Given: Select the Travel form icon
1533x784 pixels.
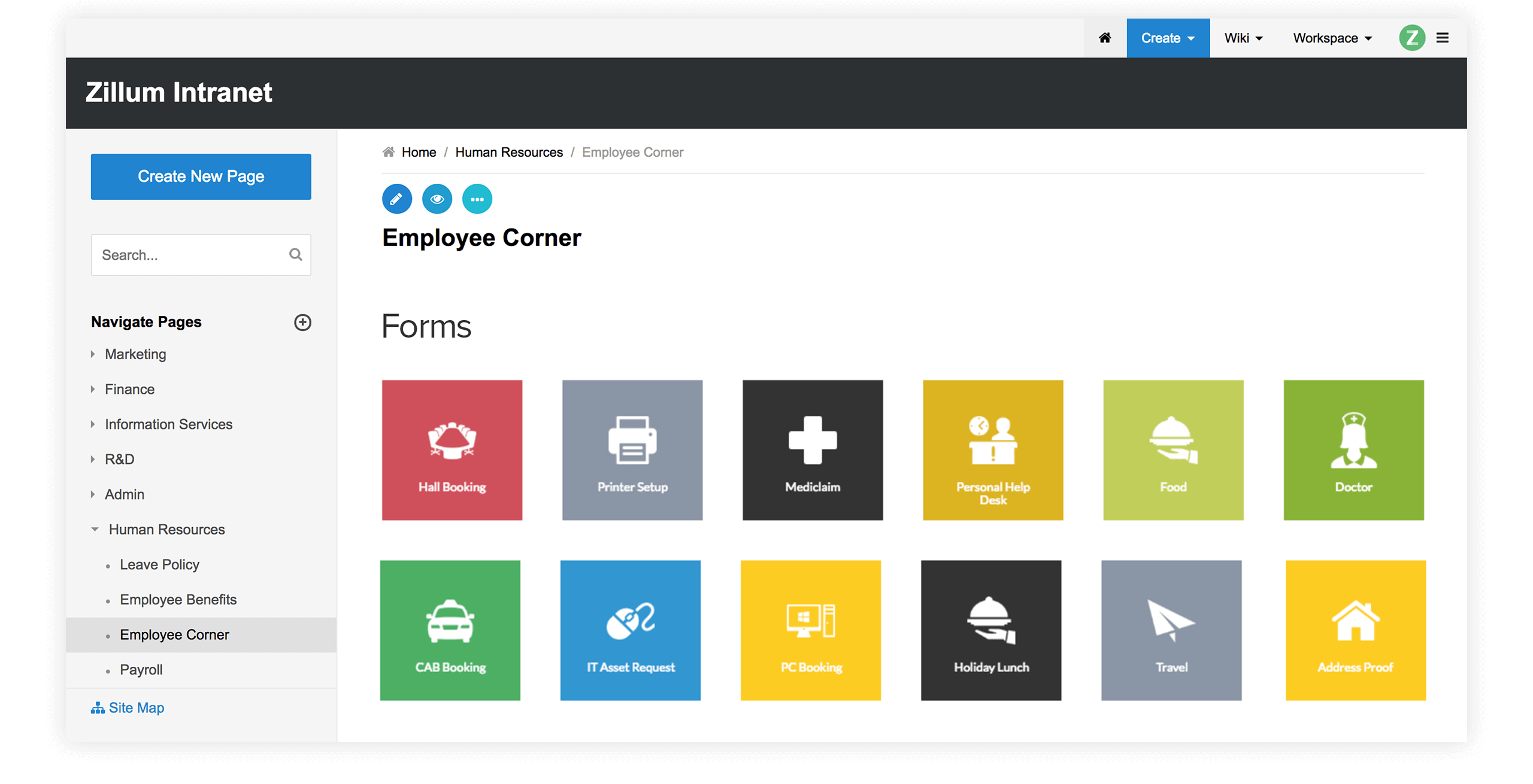Looking at the screenshot, I should click(1171, 631).
